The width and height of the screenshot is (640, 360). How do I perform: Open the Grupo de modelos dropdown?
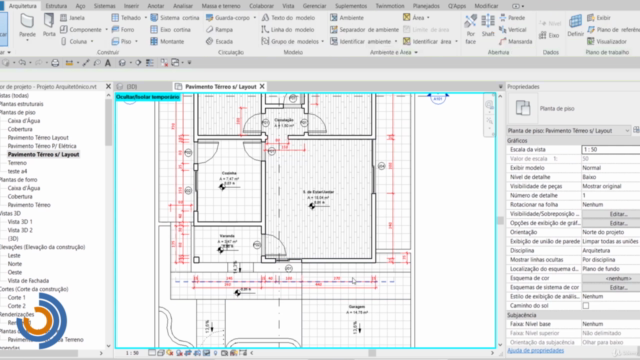point(322,42)
